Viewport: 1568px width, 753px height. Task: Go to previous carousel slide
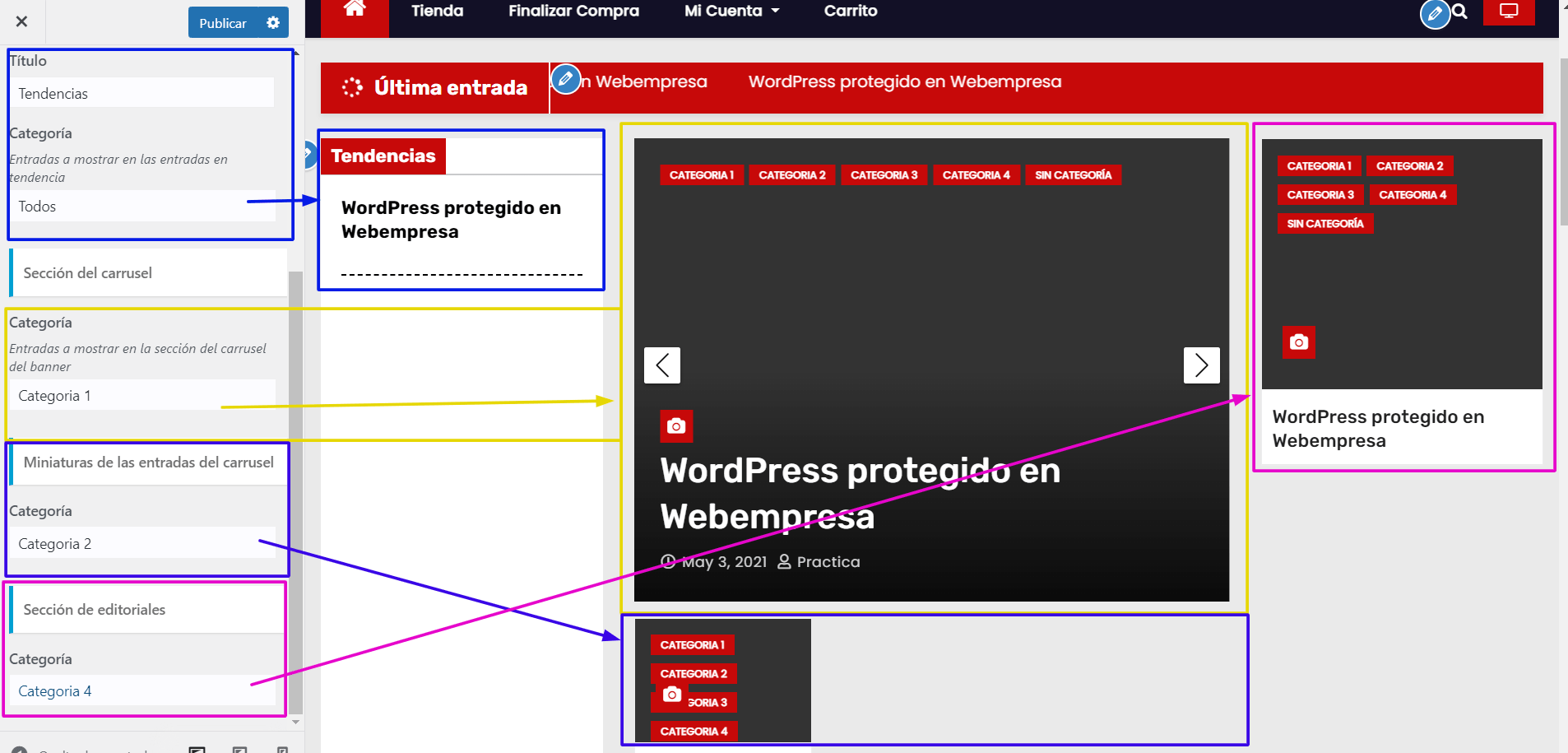pyautogui.click(x=662, y=365)
